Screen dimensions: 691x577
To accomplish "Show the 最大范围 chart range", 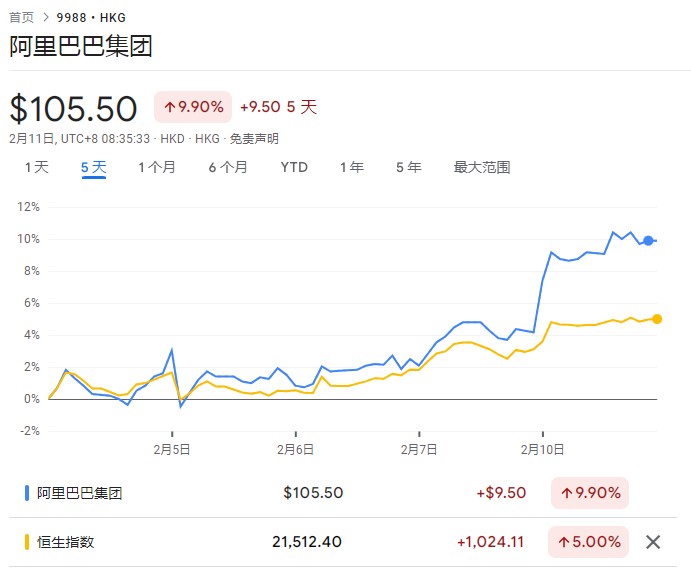I will pos(482,168).
